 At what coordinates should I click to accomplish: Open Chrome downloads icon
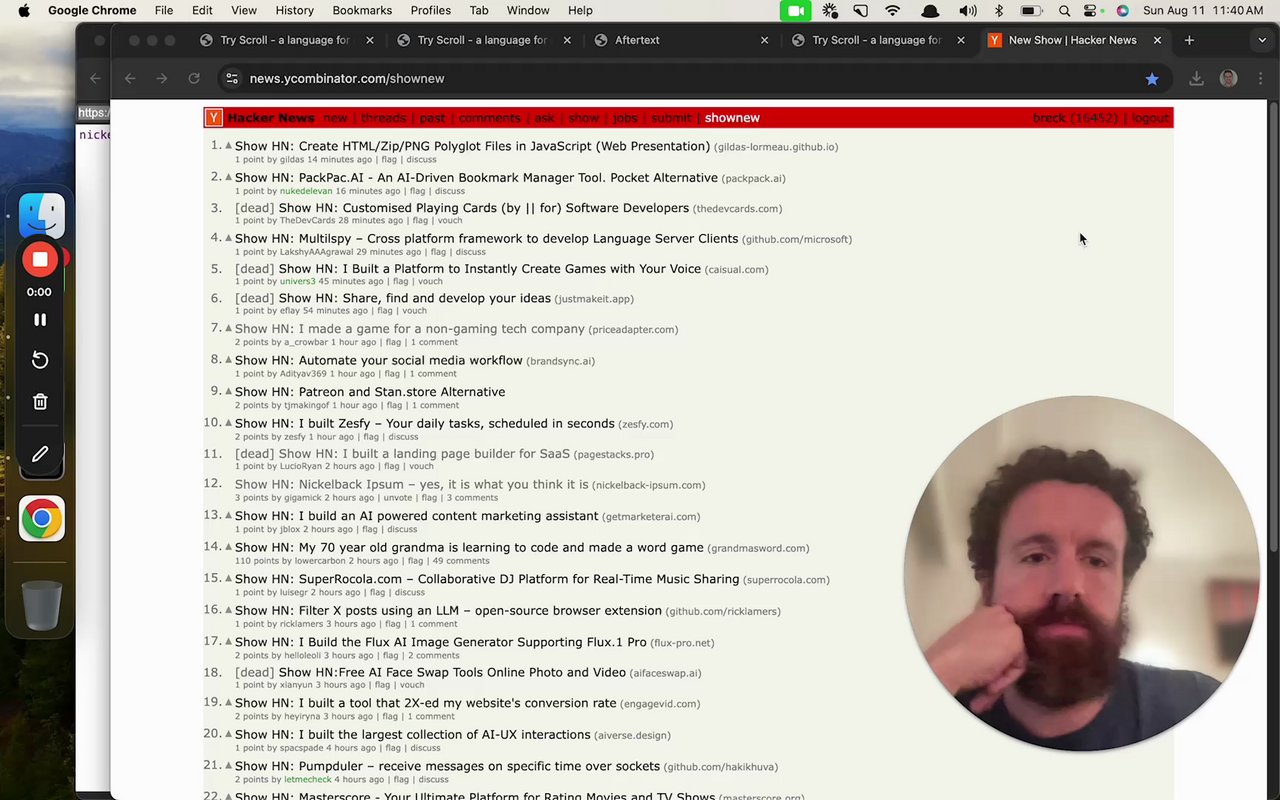tap(1196, 79)
